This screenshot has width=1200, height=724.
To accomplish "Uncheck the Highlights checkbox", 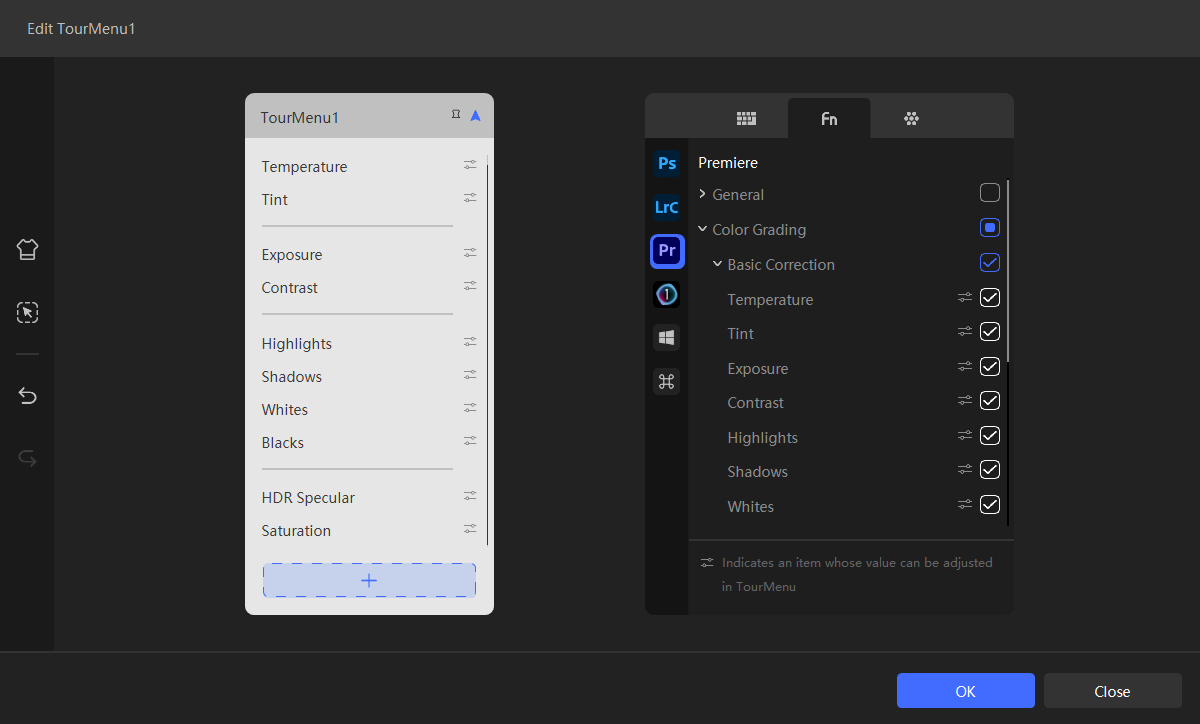I will [990, 436].
